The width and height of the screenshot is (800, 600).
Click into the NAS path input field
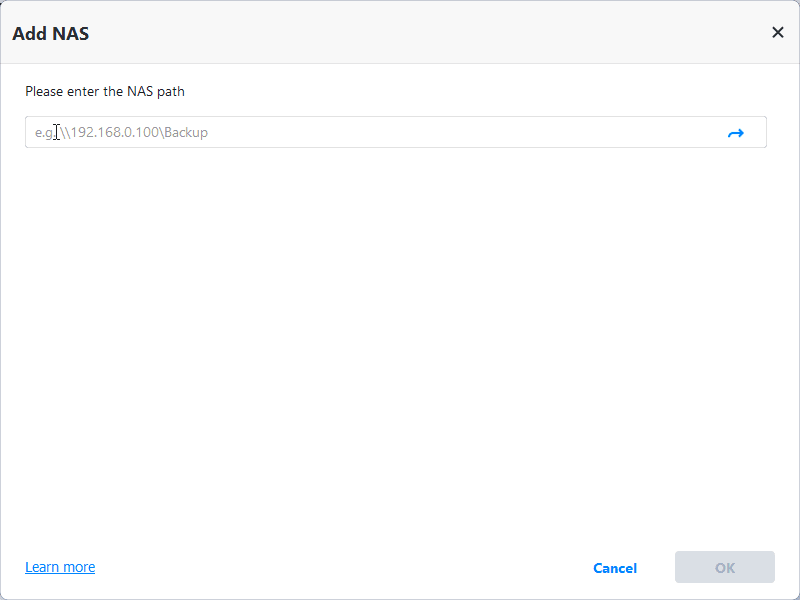[x=370, y=132]
